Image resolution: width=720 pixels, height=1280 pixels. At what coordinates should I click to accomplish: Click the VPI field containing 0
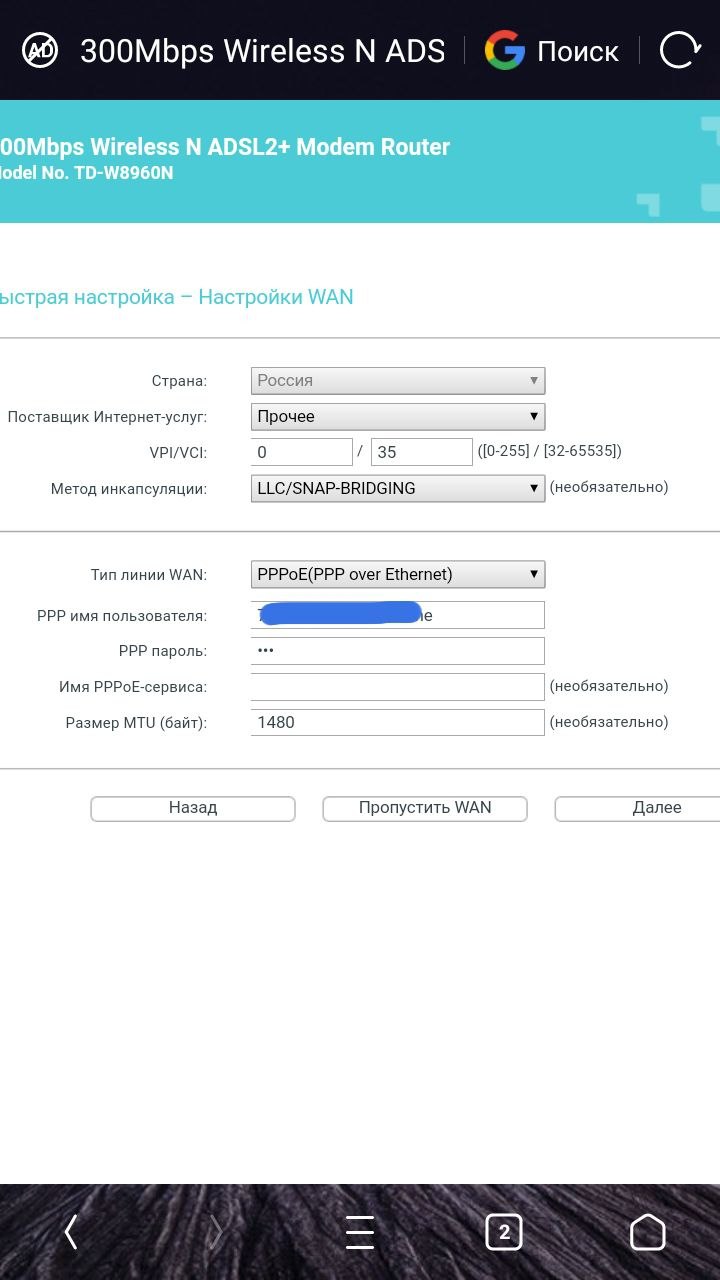pos(302,452)
